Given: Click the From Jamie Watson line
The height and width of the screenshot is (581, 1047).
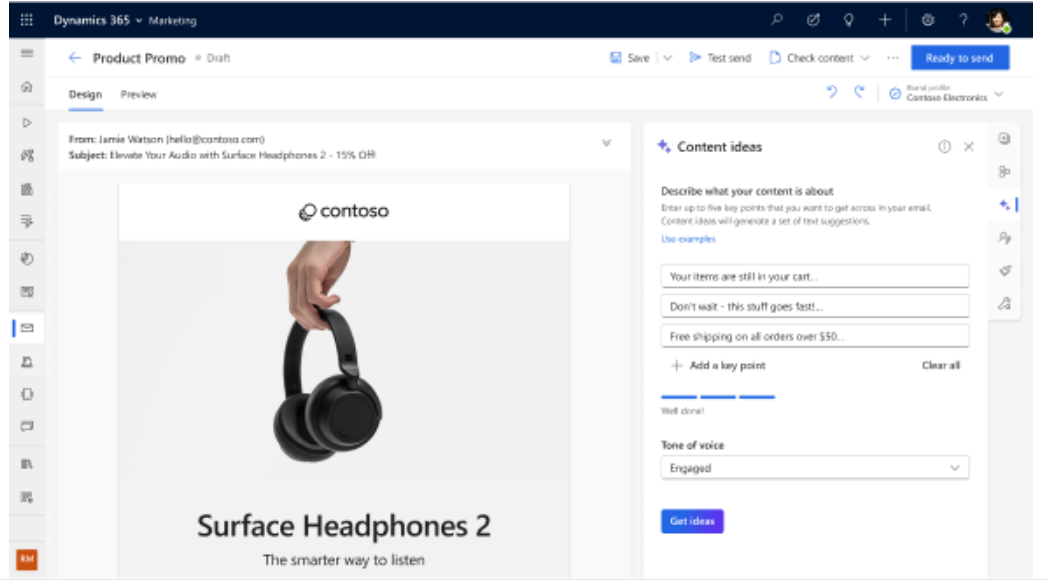Looking at the screenshot, I should point(166,139).
